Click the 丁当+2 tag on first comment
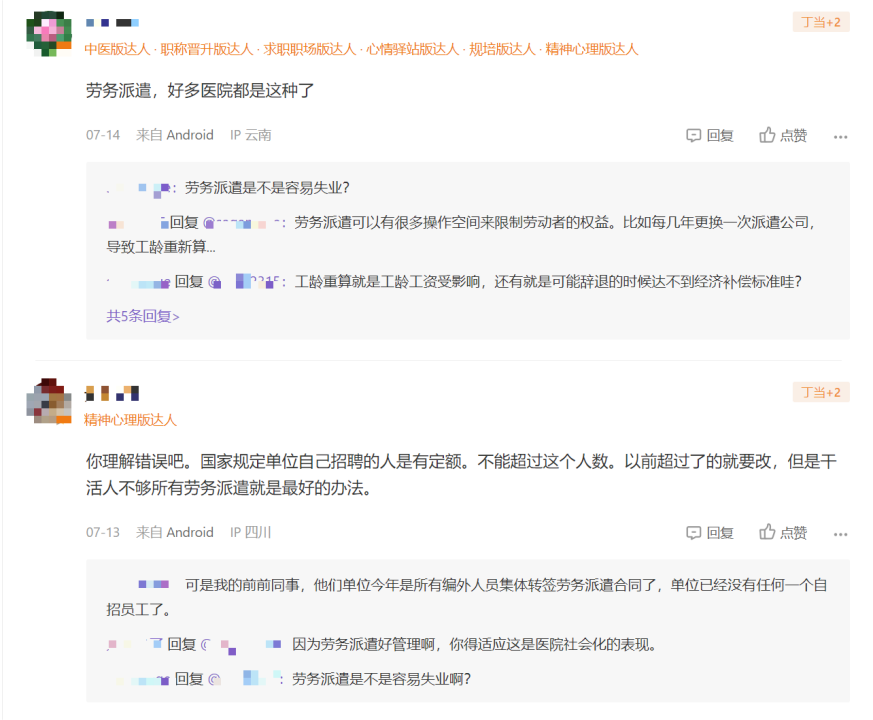 point(820,22)
